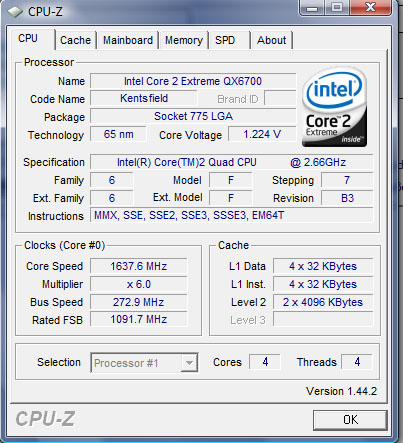Click the Core Voltage value field
The width and height of the screenshot is (403, 443).
pos(262,134)
